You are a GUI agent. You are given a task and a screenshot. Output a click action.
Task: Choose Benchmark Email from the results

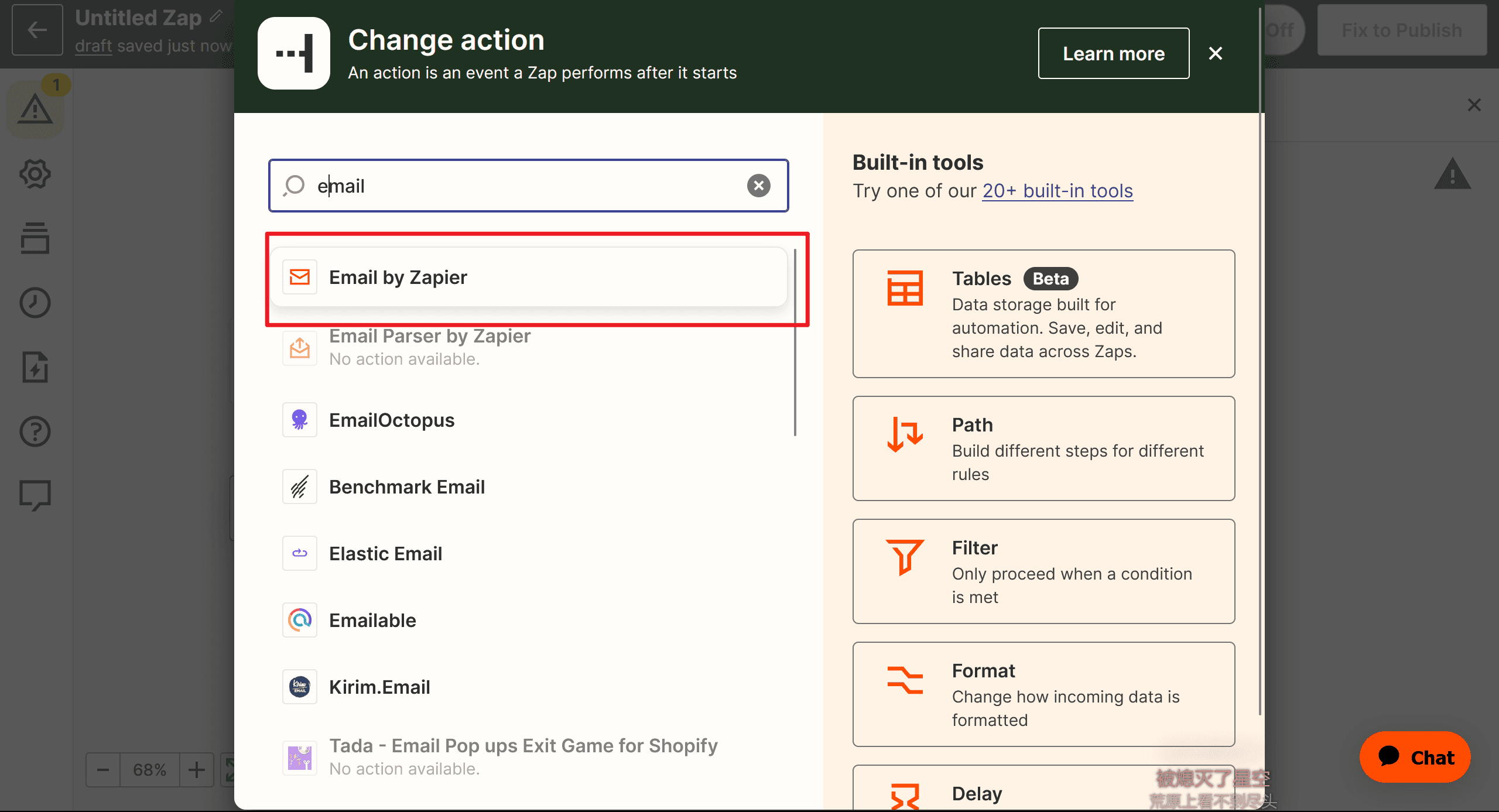click(x=529, y=486)
